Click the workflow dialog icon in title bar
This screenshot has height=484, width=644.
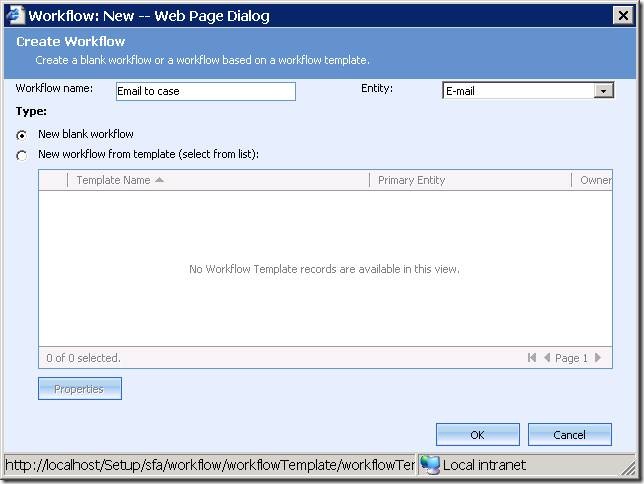click(15, 15)
